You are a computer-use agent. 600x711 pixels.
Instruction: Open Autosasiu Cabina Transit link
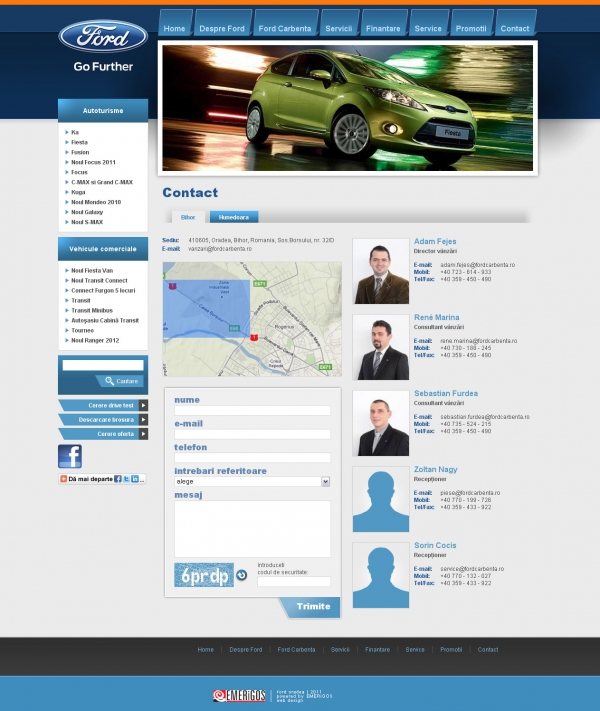coord(105,321)
